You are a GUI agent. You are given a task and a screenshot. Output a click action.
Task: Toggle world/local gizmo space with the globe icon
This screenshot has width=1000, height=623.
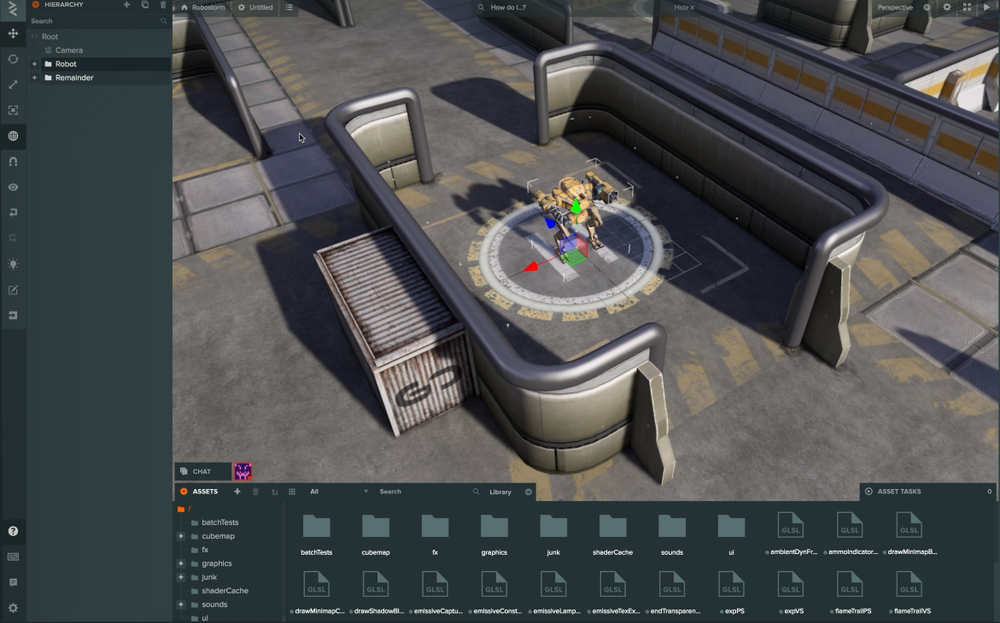[x=13, y=136]
